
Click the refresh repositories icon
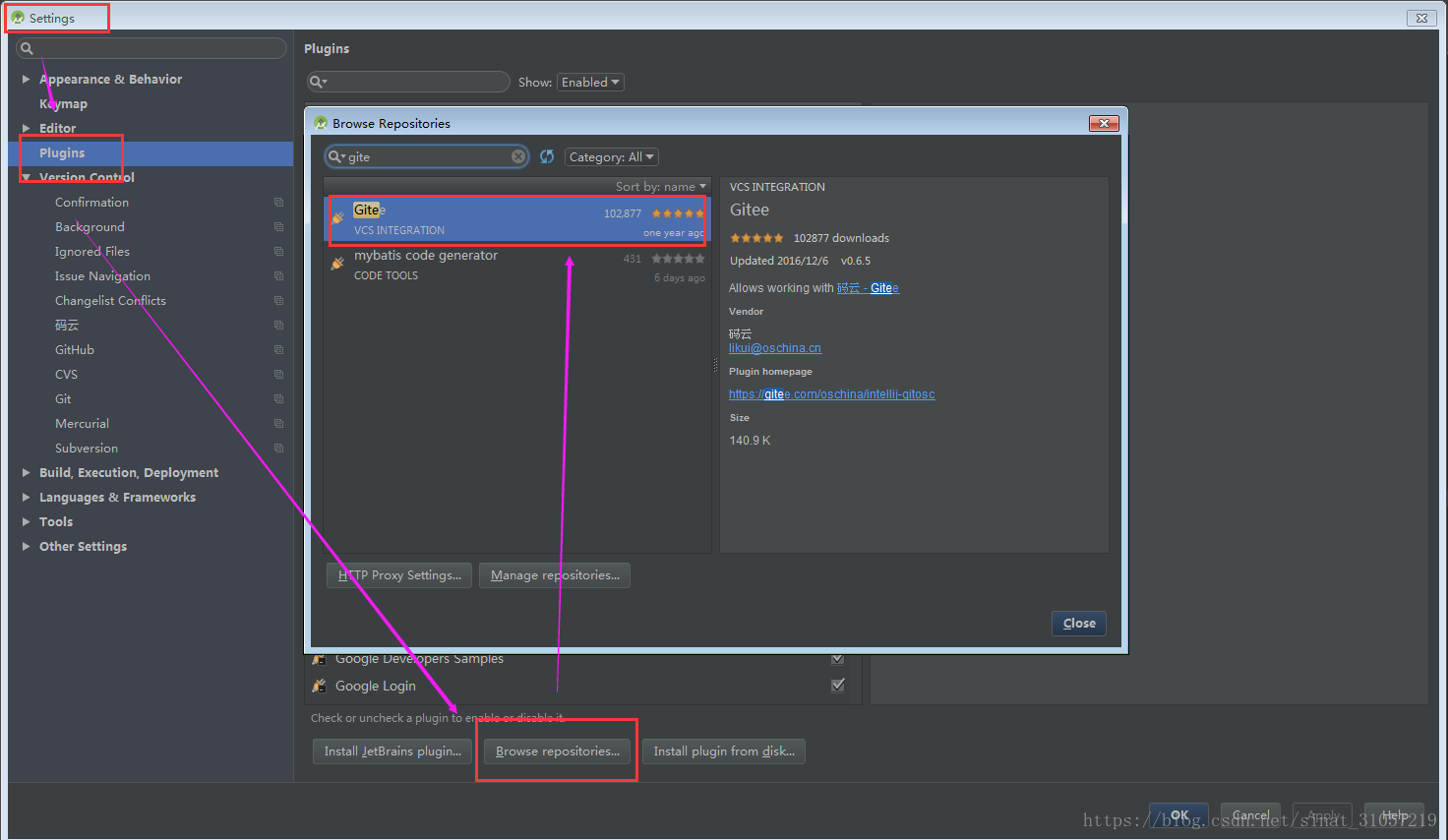(547, 156)
